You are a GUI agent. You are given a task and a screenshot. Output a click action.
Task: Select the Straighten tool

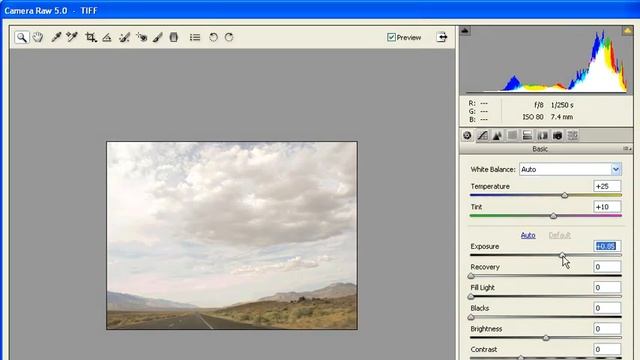coord(107,38)
